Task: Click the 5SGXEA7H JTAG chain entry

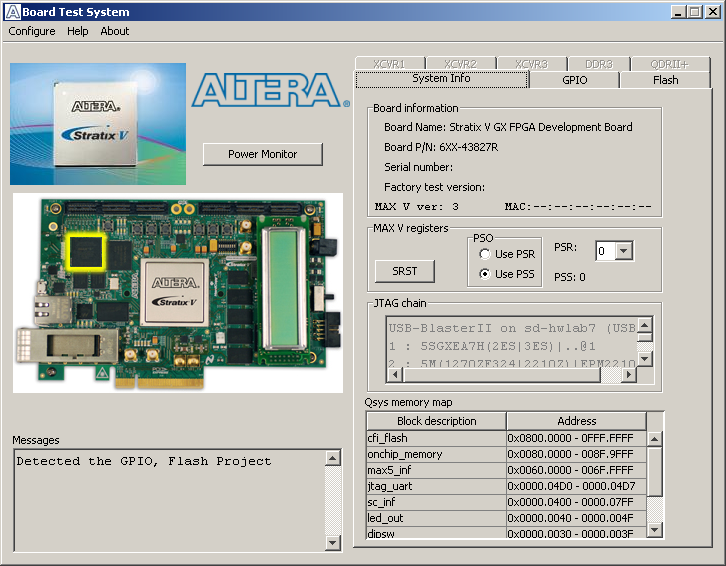Action: tap(492, 346)
